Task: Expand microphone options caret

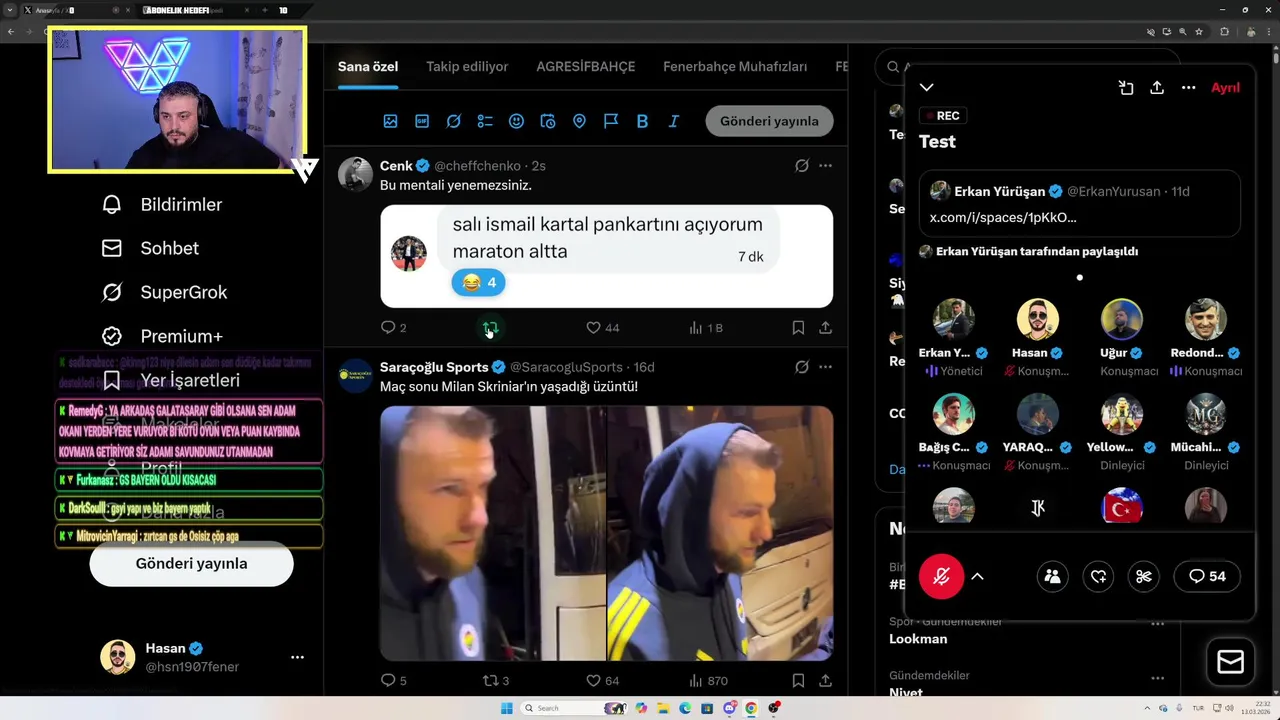Action: (x=978, y=576)
